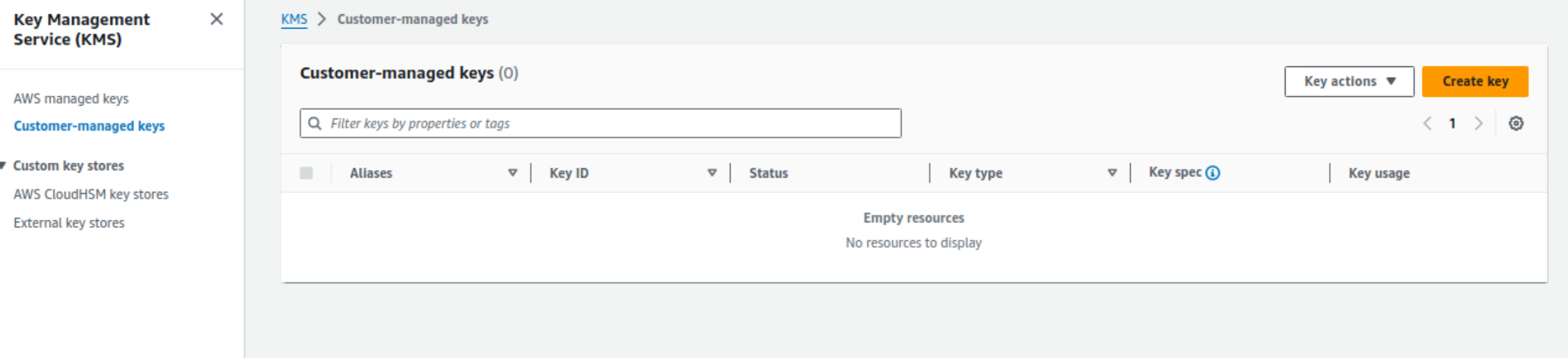
Task: Click the Create key button
Action: [1475, 81]
